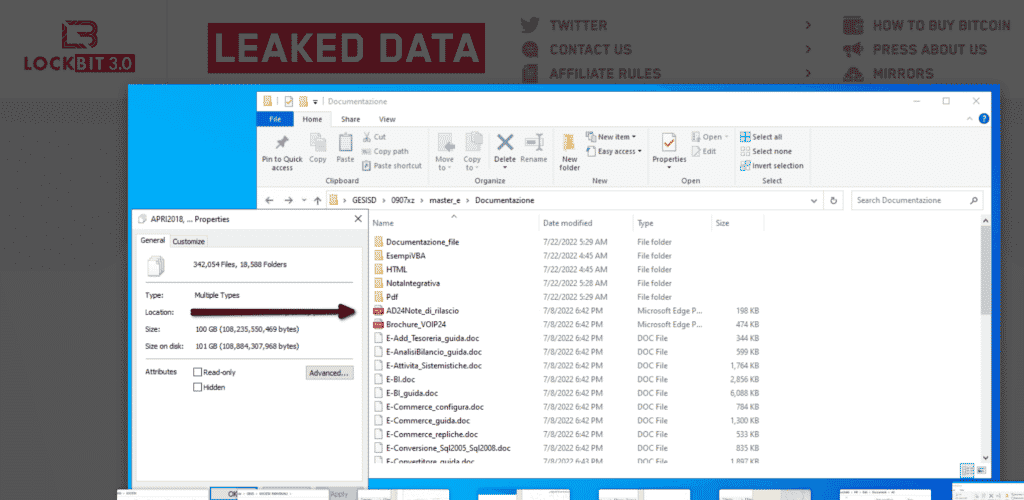This screenshot has height=500, width=1024.
Task: Click the Copy to icon
Action: [x=473, y=142]
